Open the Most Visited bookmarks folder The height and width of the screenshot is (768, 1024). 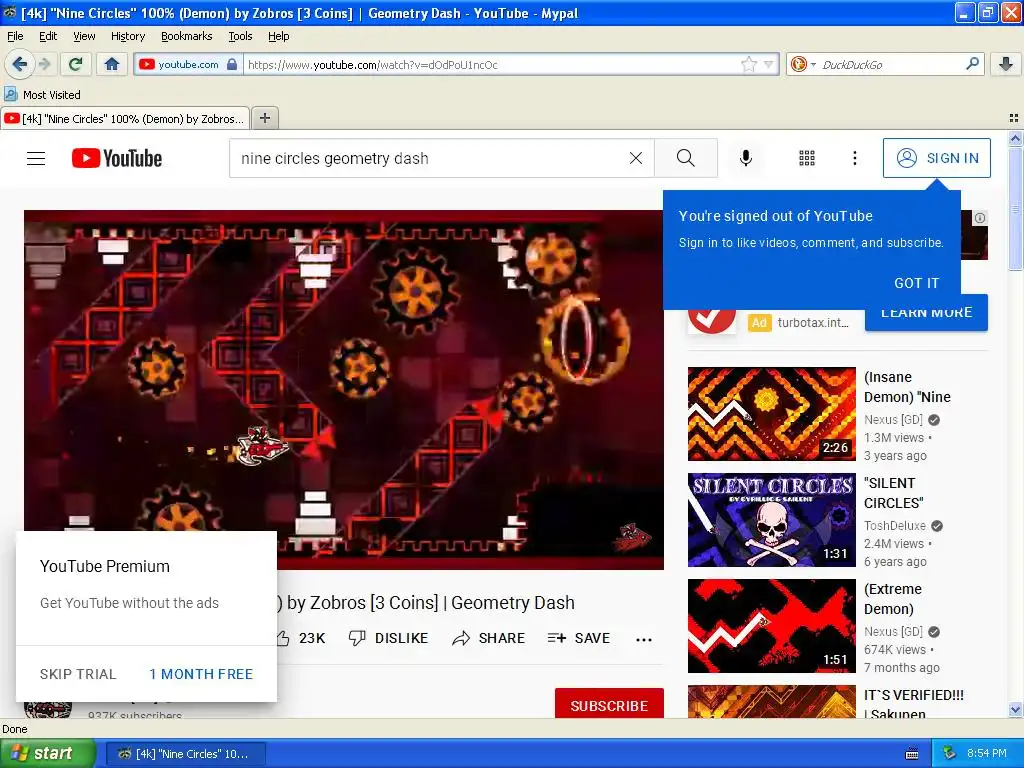point(42,95)
